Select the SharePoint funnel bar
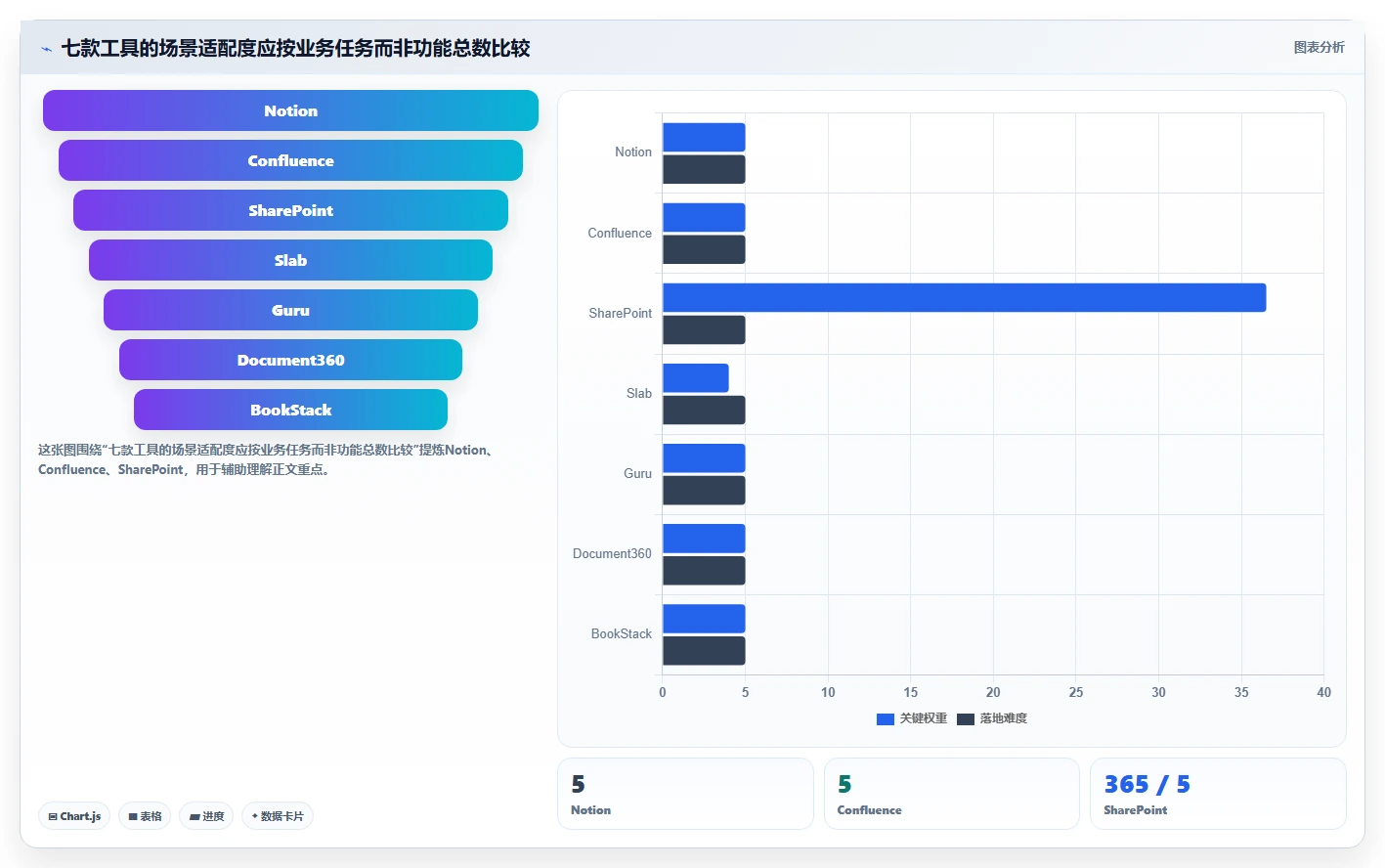The width and height of the screenshot is (1385, 868). (290, 210)
